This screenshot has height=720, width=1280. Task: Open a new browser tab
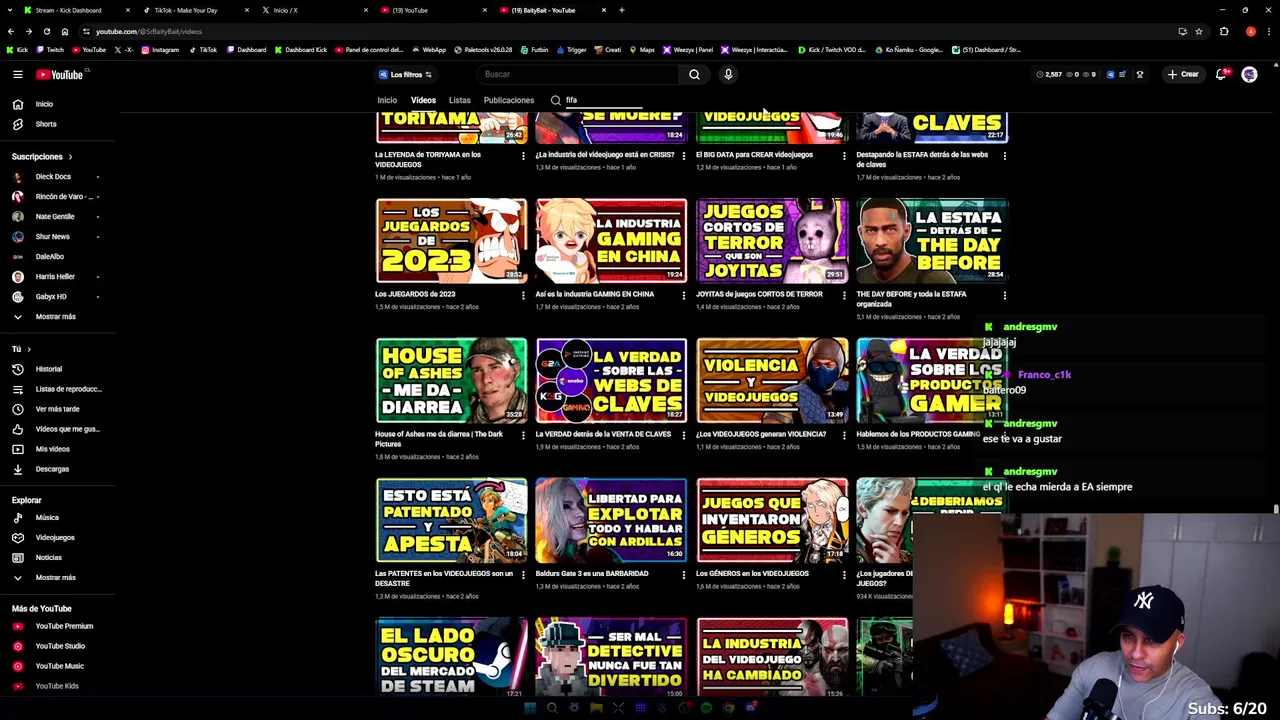click(x=622, y=10)
